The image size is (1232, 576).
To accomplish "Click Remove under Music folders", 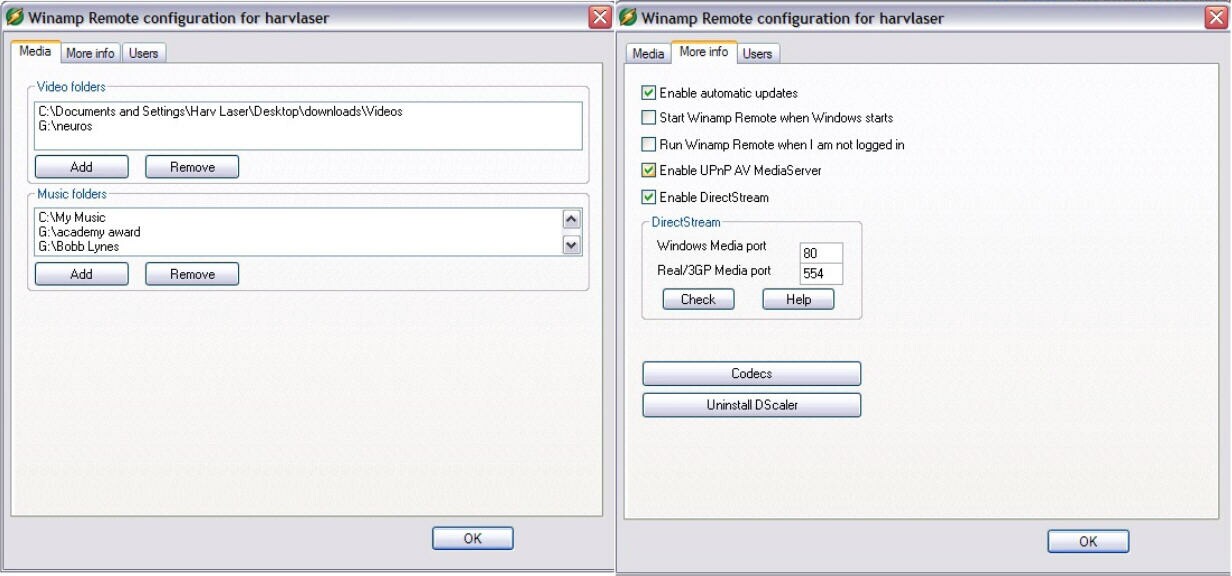I will [x=192, y=274].
